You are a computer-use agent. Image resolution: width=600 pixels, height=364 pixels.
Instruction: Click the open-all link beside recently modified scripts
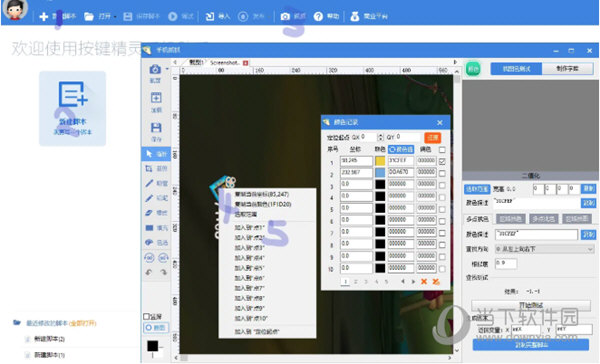83,323
